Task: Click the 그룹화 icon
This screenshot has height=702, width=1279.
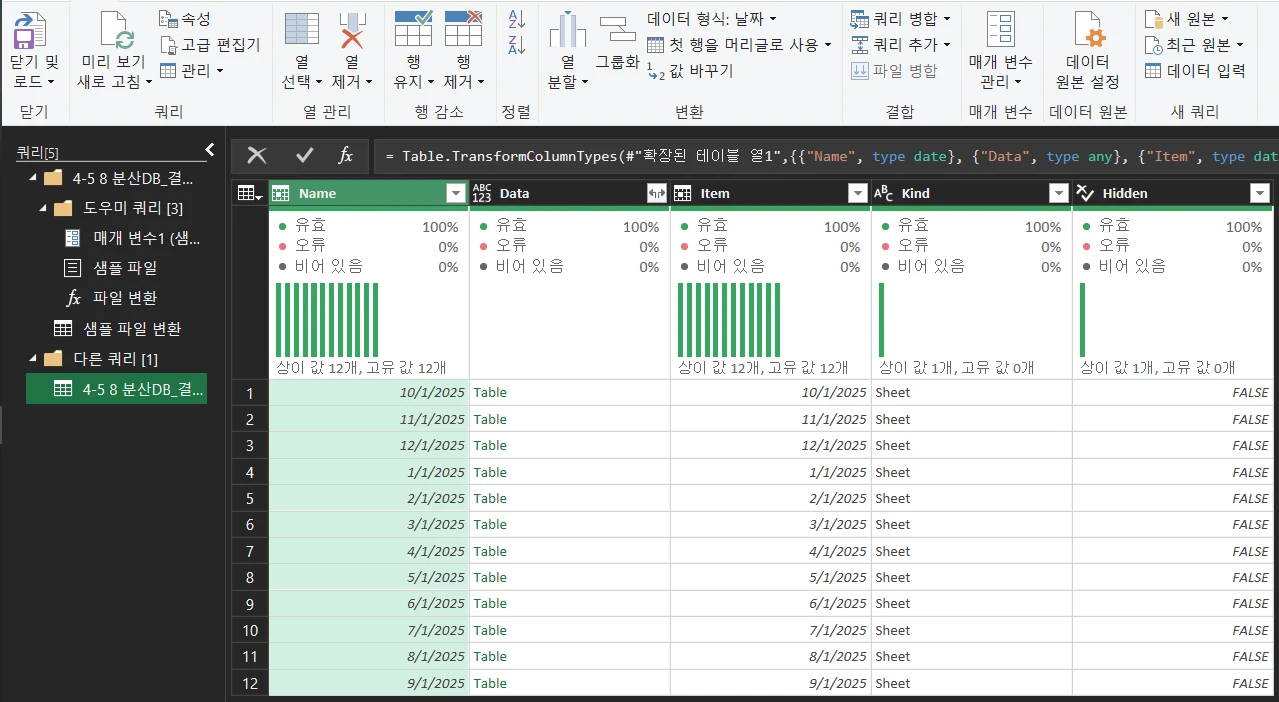Action: (617, 31)
